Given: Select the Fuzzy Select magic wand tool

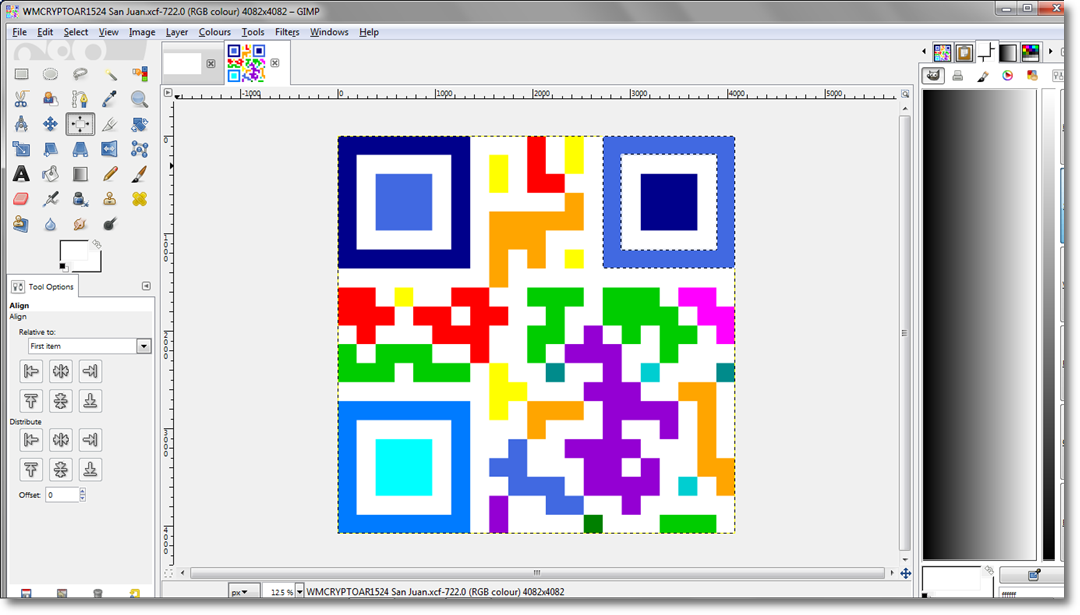Looking at the screenshot, I should click(110, 74).
